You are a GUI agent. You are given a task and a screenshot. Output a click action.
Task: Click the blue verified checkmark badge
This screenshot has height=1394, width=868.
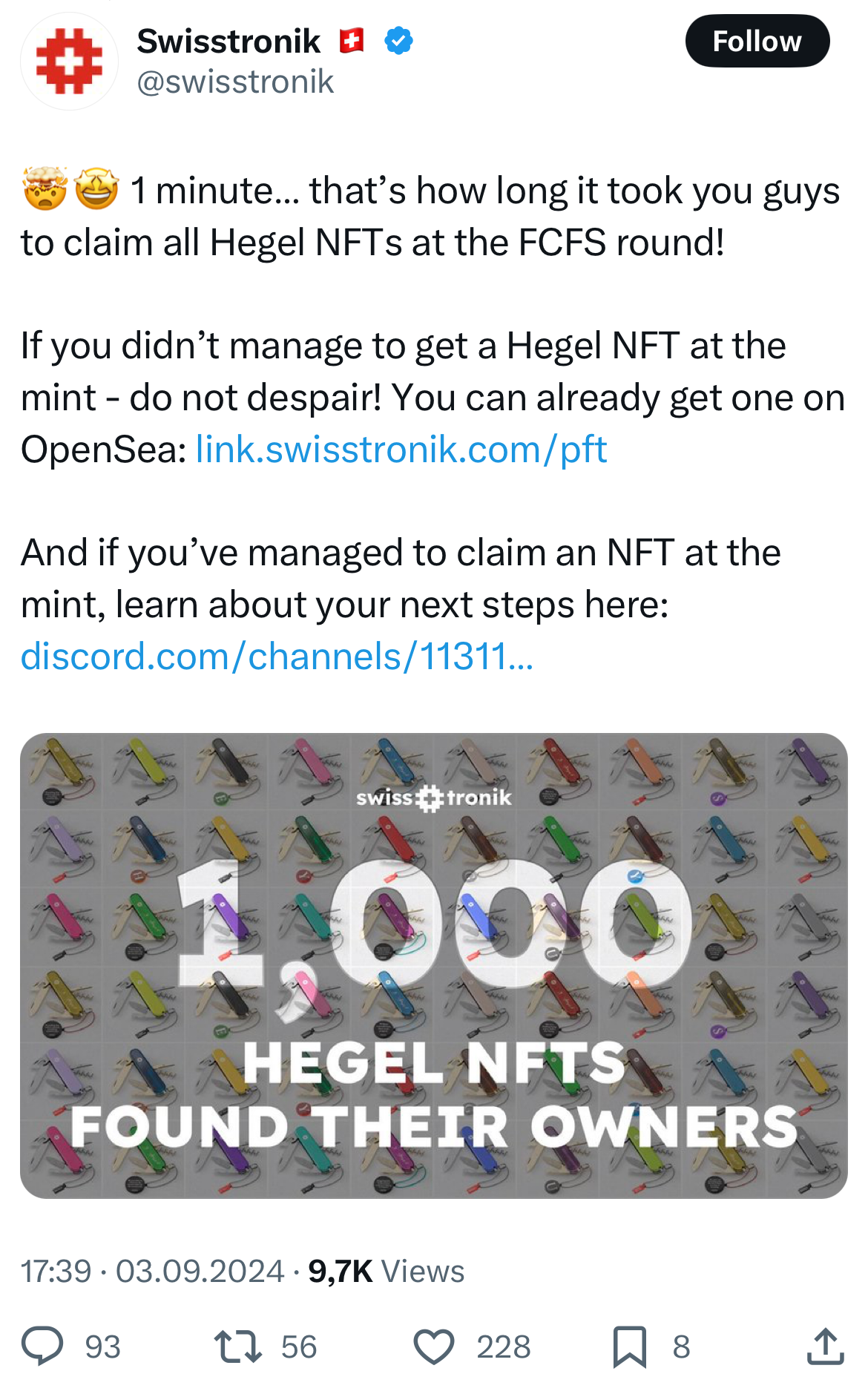click(398, 41)
